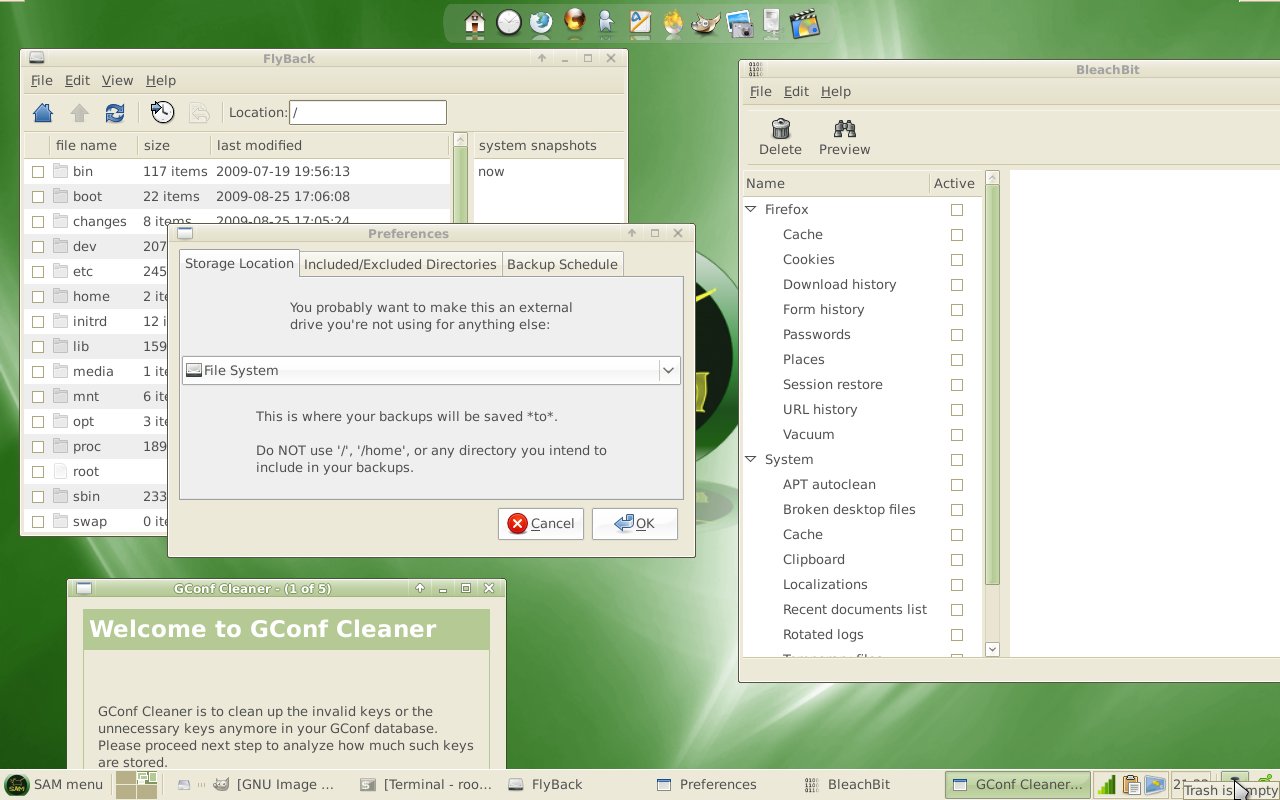Switch to the Terminal taskbar button
This screenshot has width=1280, height=800.
tap(427, 785)
